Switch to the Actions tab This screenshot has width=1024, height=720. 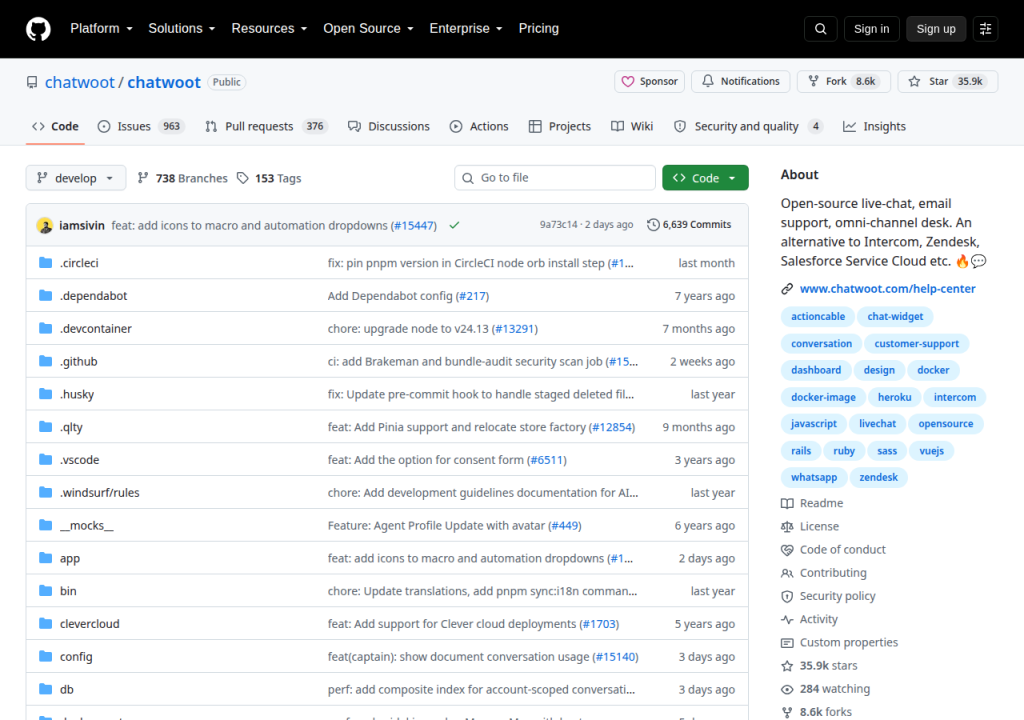coord(479,127)
